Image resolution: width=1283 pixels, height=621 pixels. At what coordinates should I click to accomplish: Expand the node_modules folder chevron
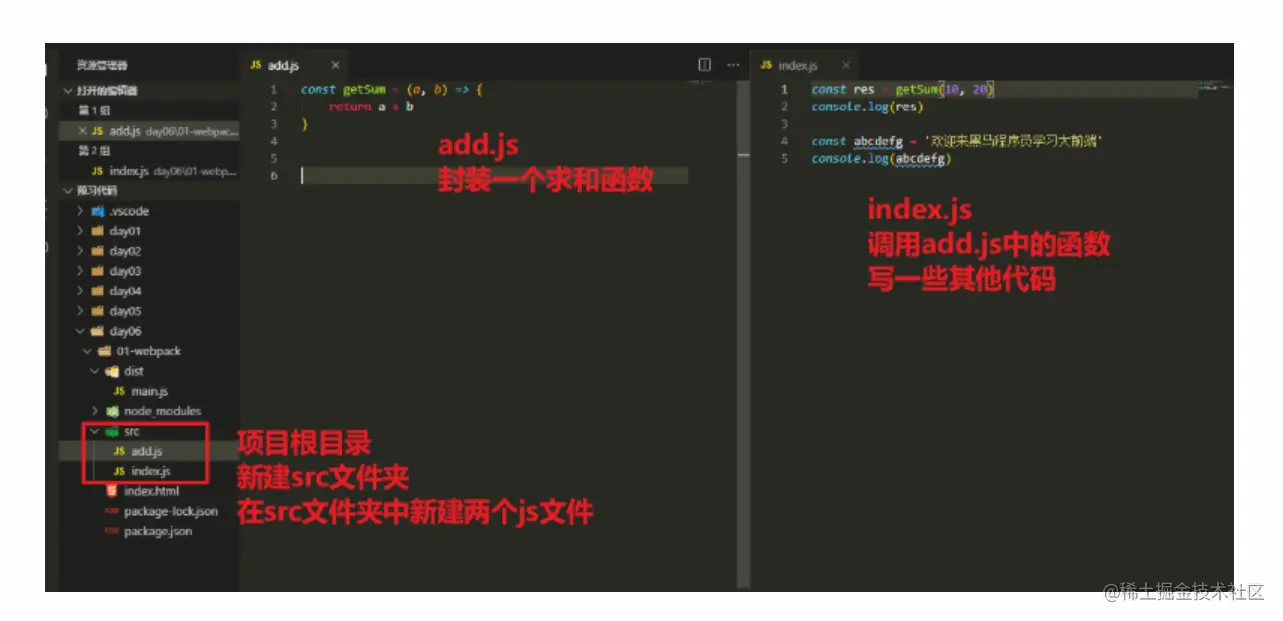(95, 411)
